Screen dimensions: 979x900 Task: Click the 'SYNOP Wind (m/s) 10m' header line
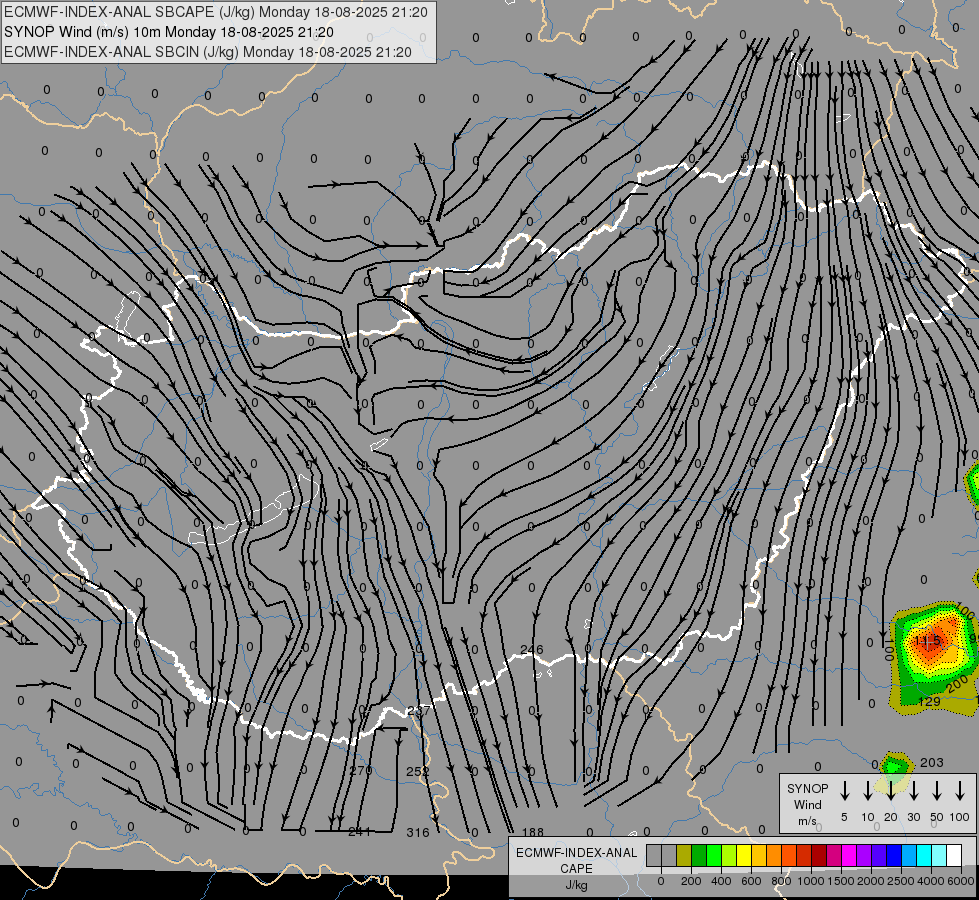point(169,32)
